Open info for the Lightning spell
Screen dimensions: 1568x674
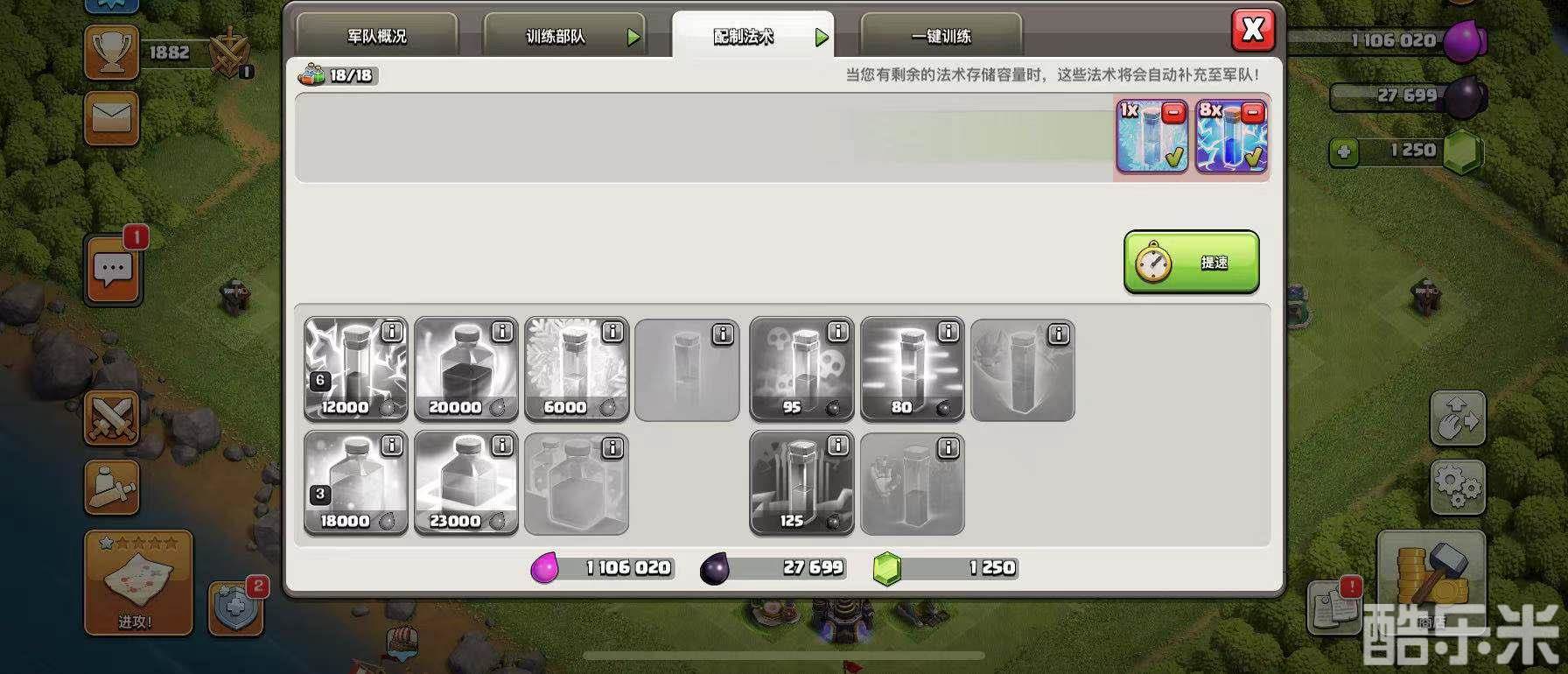(x=392, y=332)
